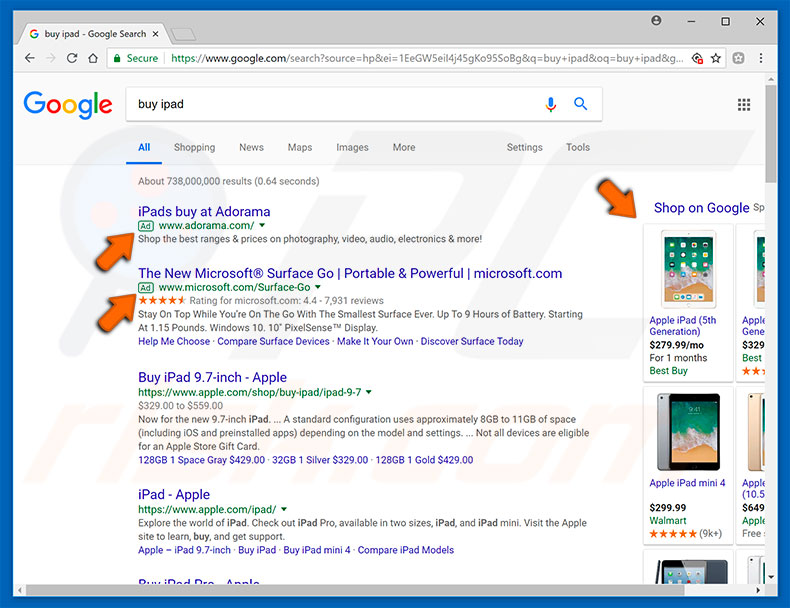
Task: Open the Chrome user profile icon
Action: pos(656,21)
